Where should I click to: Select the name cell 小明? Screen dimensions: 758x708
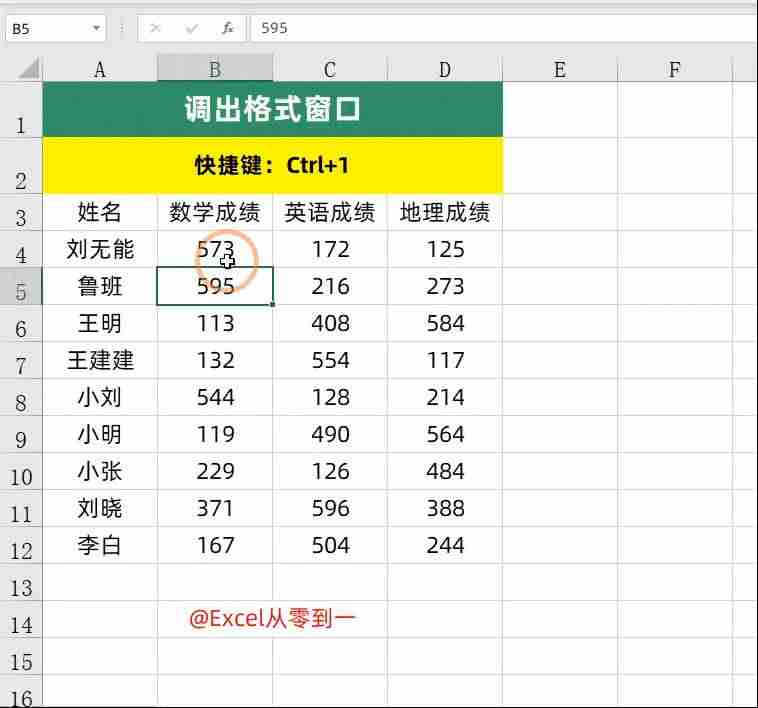(x=100, y=434)
